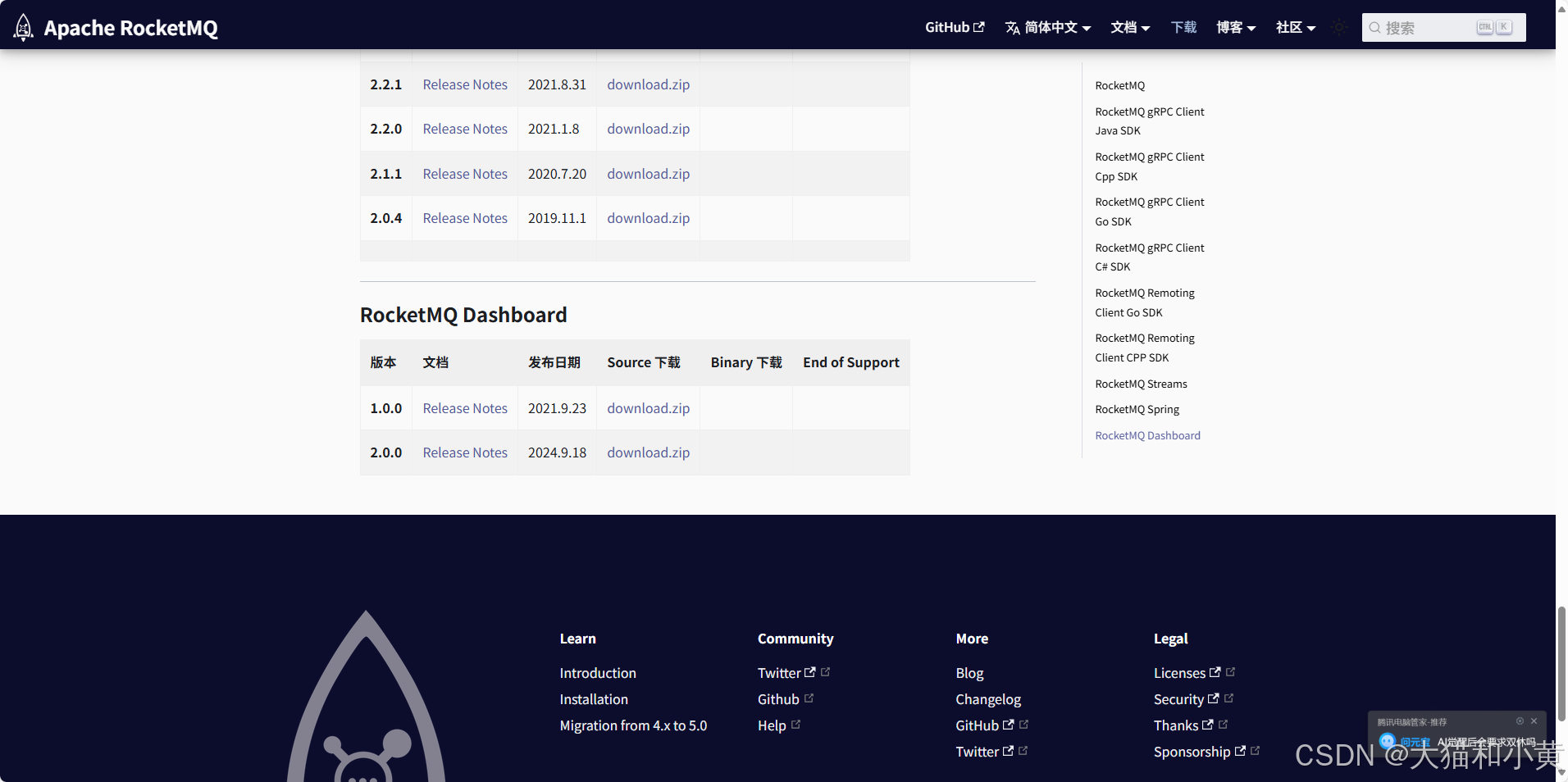Image resolution: width=1568 pixels, height=782 pixels.
Task: Download source zip for 2.1.1
Action: point(648,174)
